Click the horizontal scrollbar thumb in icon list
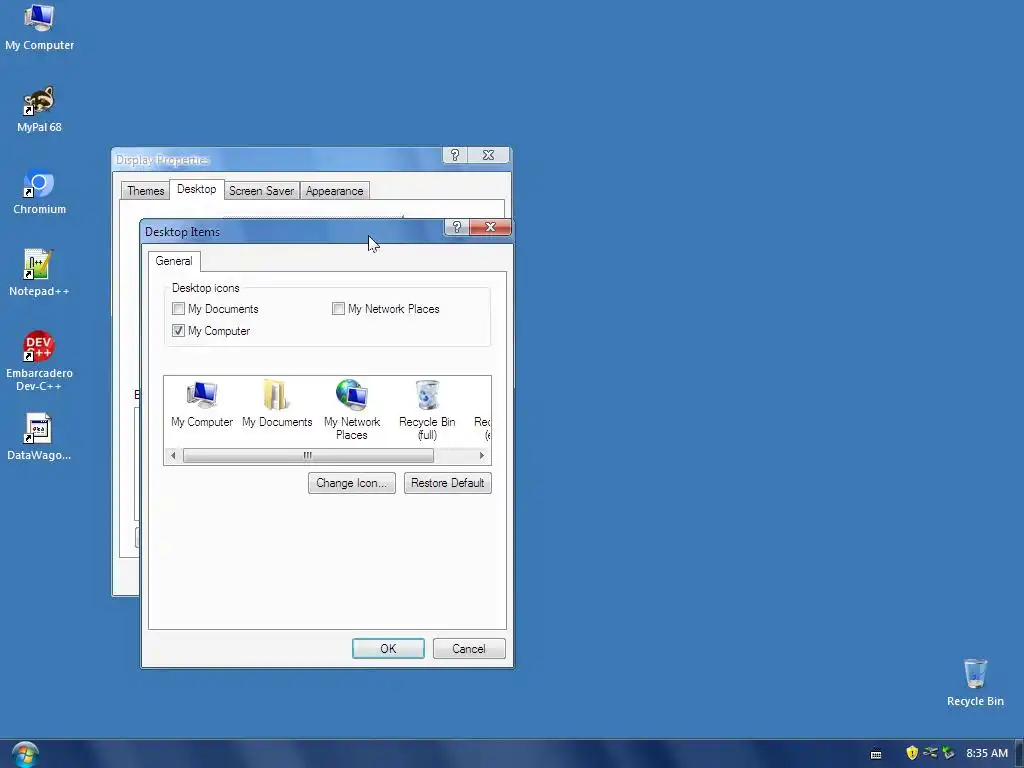 [308, 456]
